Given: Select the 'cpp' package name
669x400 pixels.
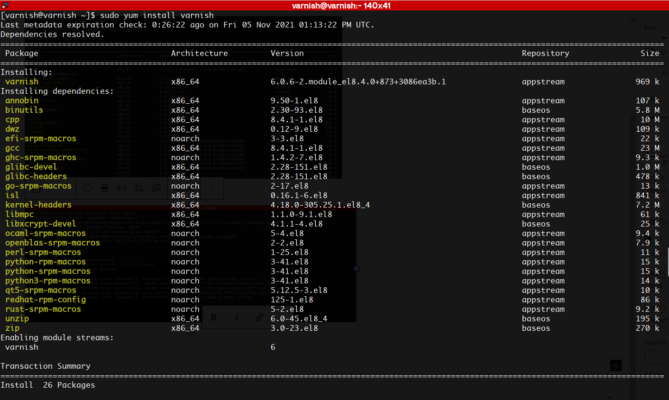Looking at the screenshot, I should coord(12,119).
